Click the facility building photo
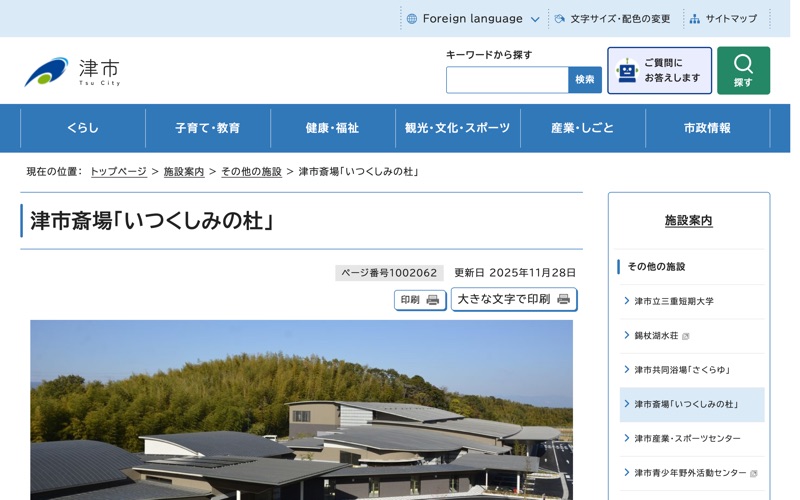This screenshot has height=500, width=800. (302, 410)
